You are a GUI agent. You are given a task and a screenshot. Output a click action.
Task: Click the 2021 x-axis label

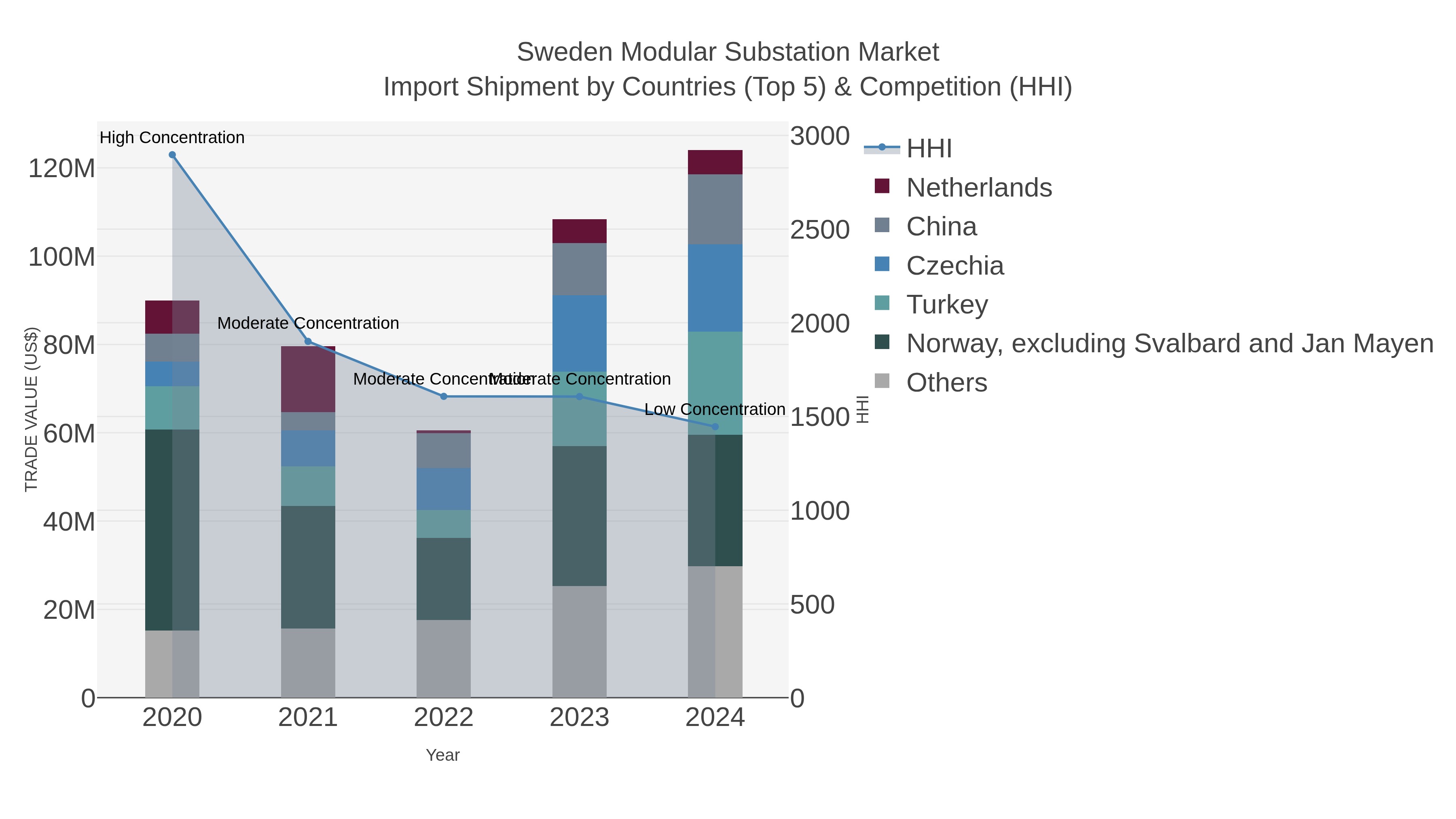point(308,718)
